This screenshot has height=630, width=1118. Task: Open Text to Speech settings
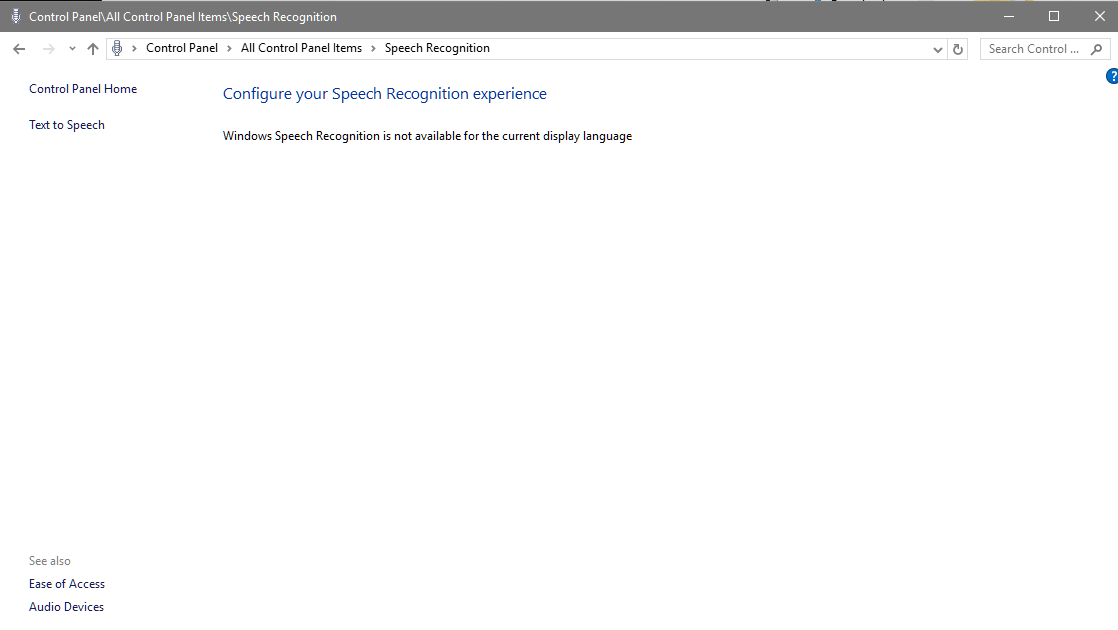[x=67, y=125]
